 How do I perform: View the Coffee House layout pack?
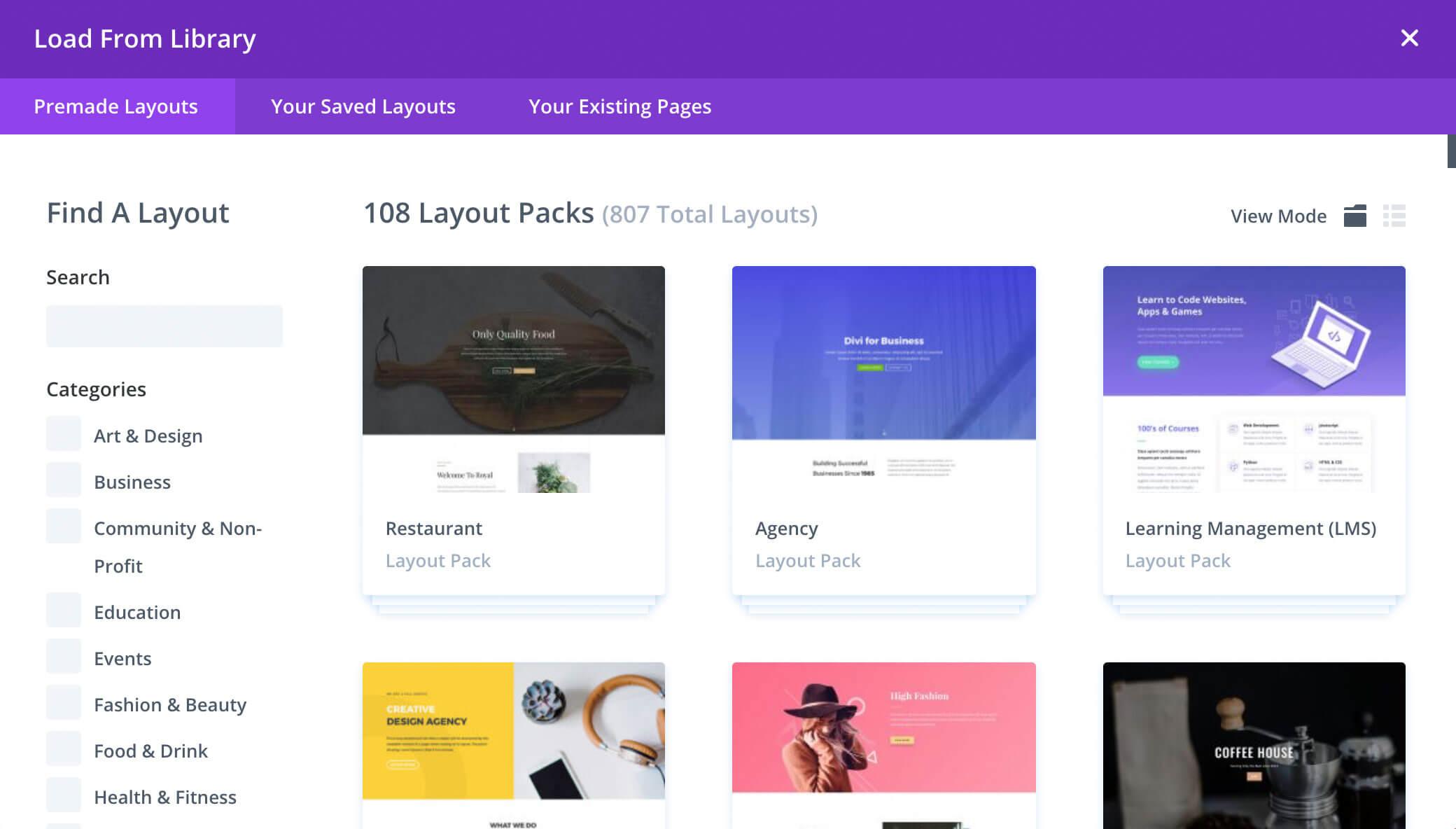point(1254,746)
